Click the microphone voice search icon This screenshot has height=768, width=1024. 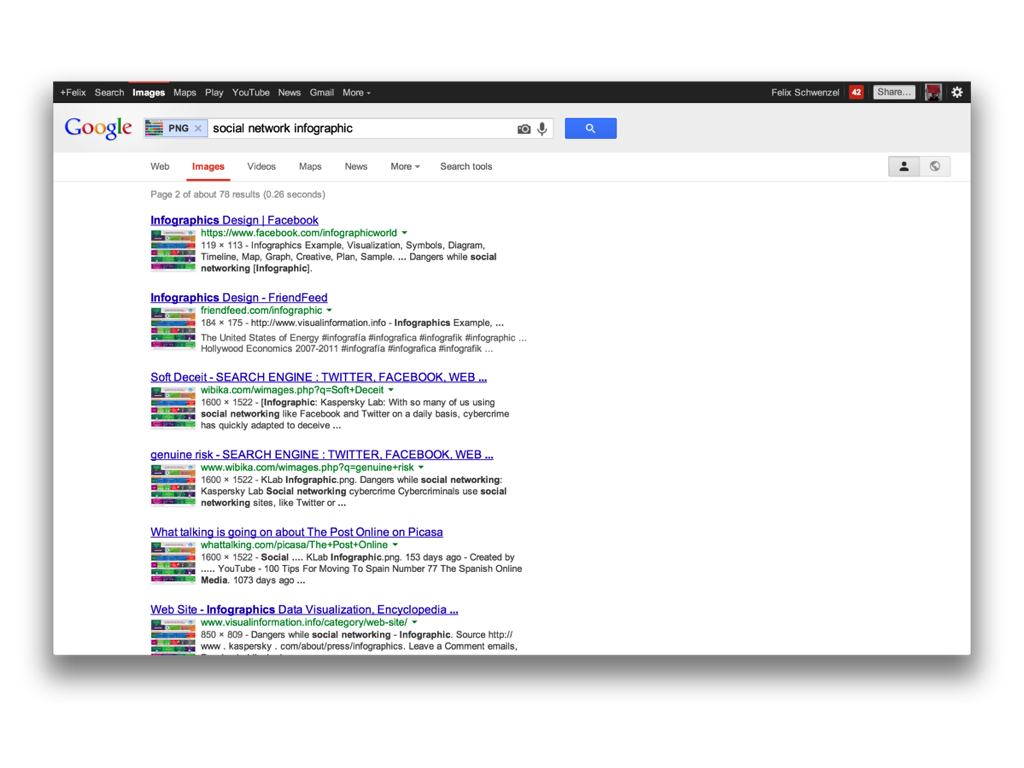click(x=542, y=129)
